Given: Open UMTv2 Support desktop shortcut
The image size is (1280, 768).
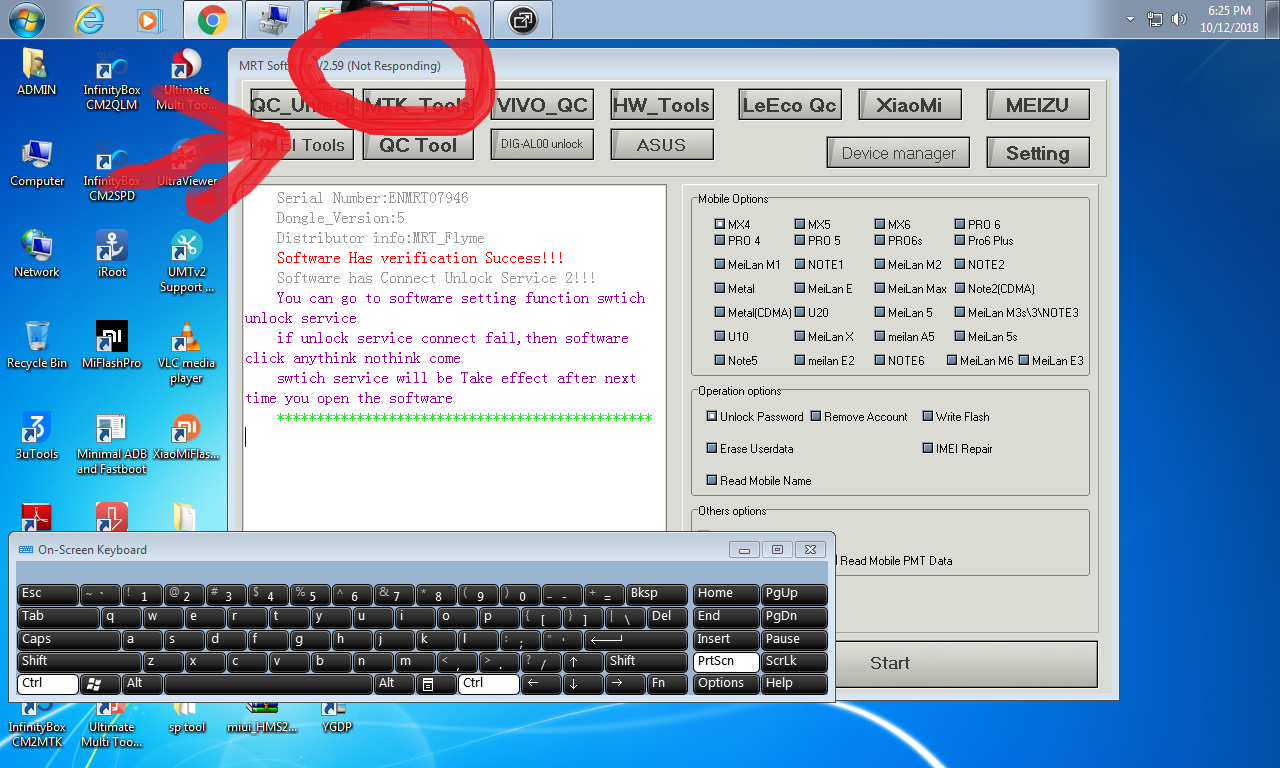Looking at the screenshot, I should (186, 262).
